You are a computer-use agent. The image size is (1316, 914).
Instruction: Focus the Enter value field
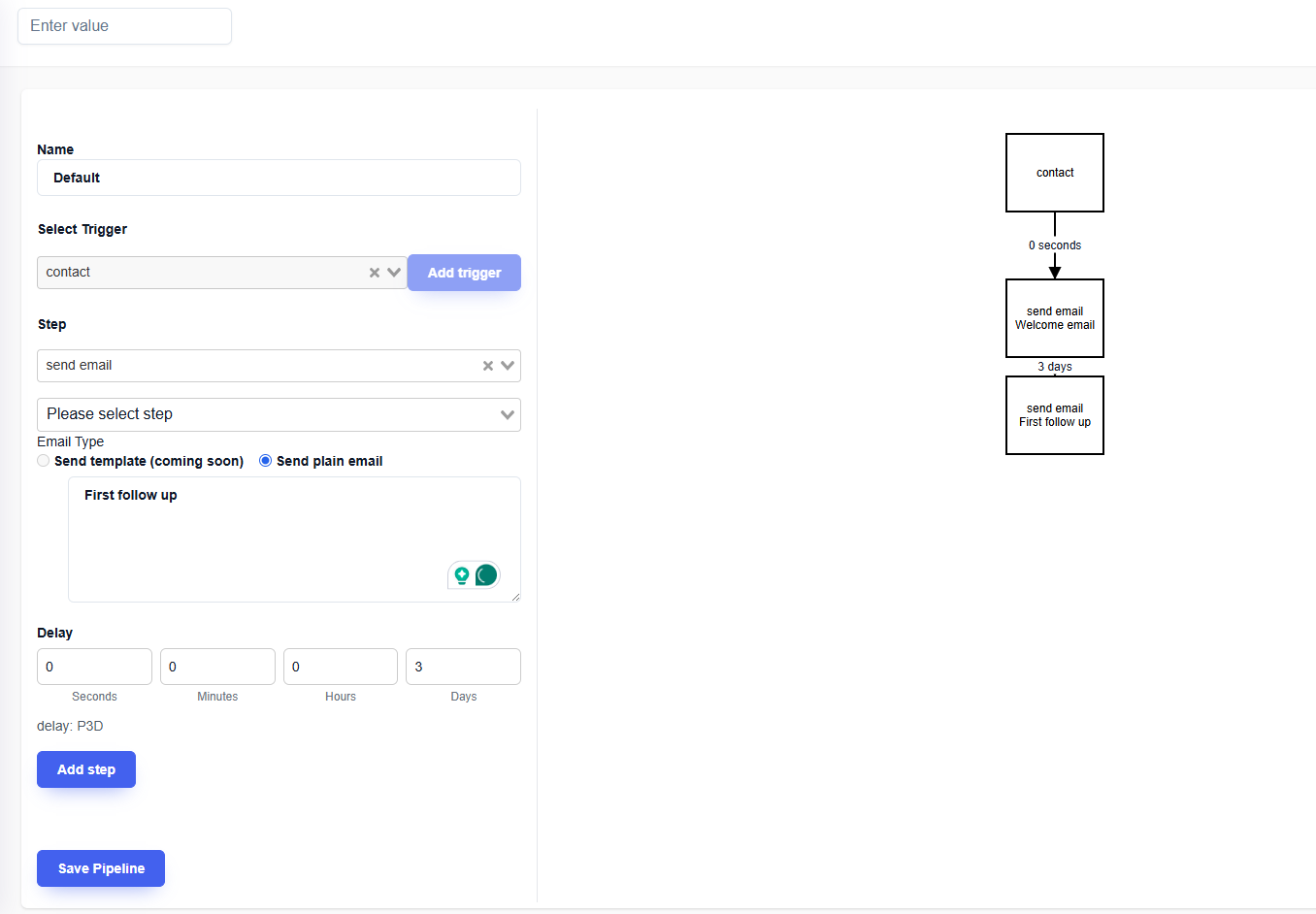click(124, 26)
